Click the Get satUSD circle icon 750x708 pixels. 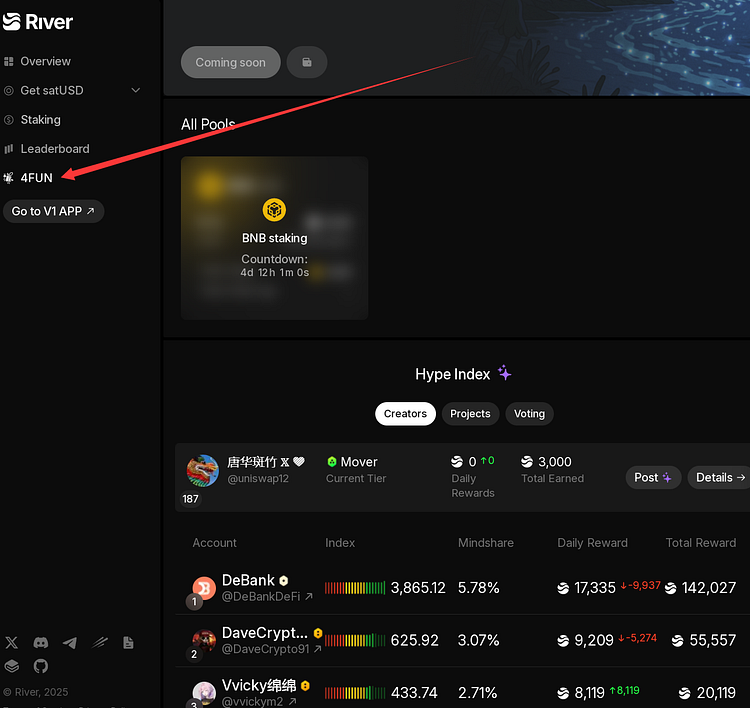pyautogui.click(x=9, y=90)
